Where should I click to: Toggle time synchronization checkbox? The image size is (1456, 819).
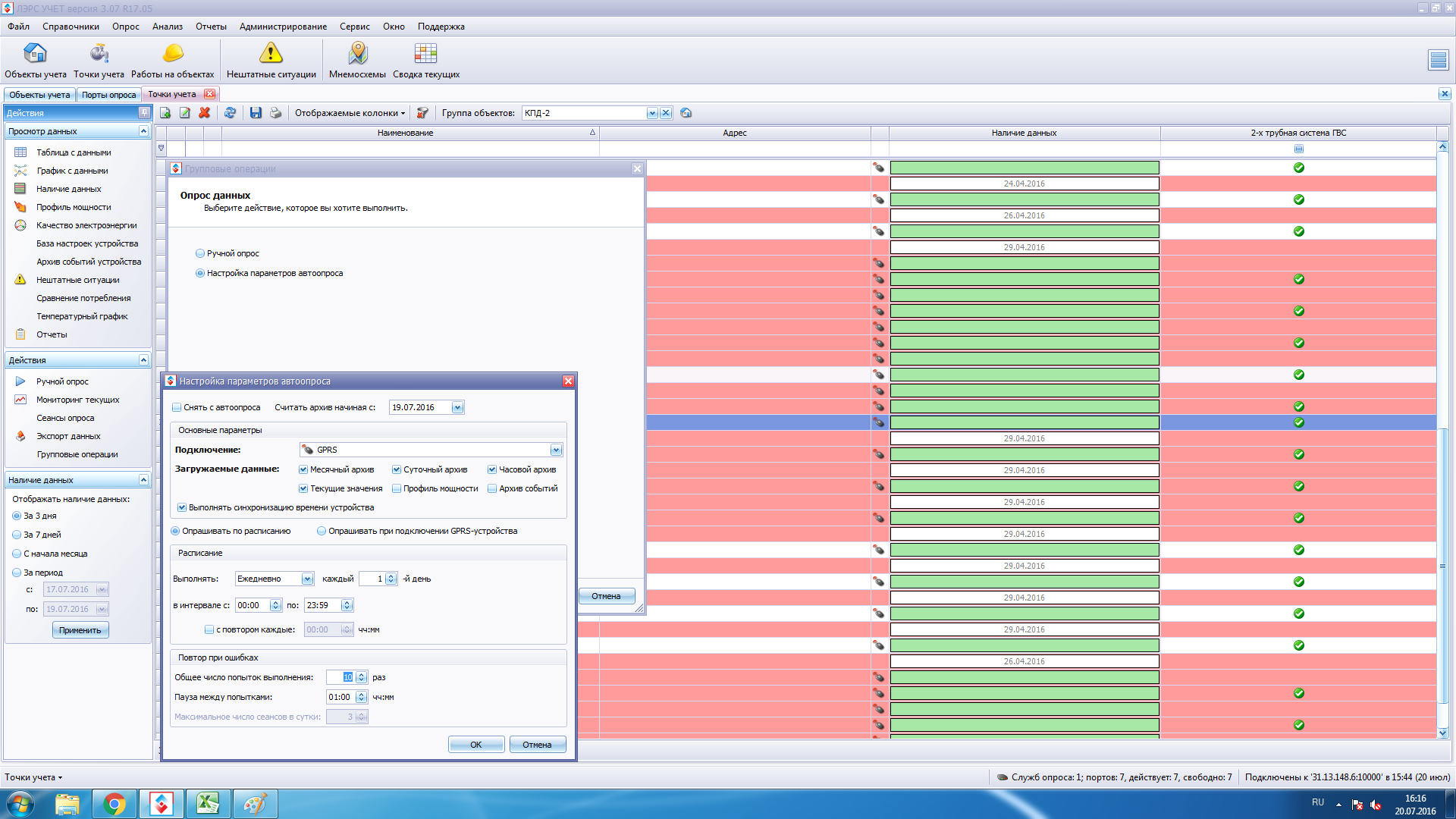182,507
